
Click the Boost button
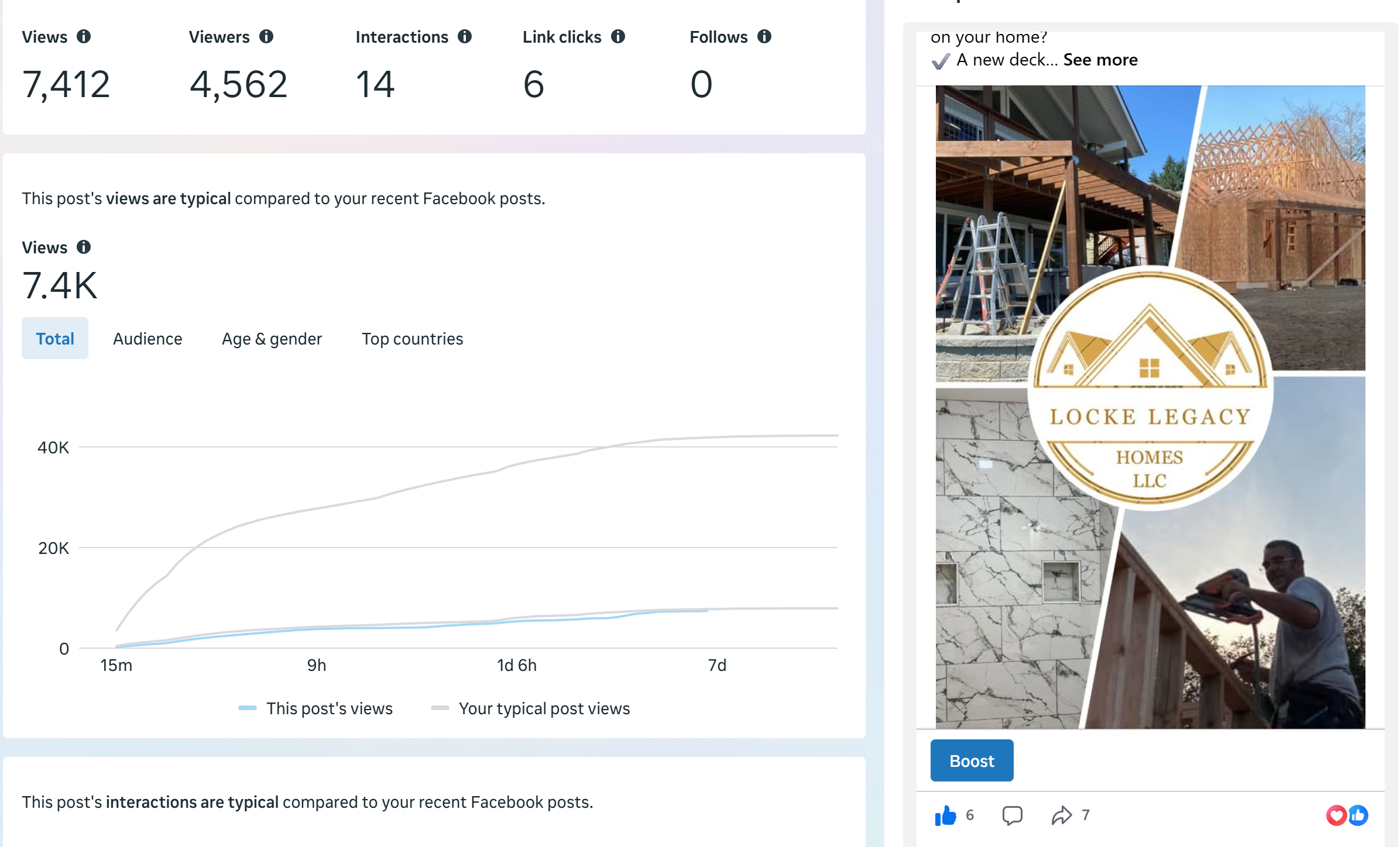972,760
